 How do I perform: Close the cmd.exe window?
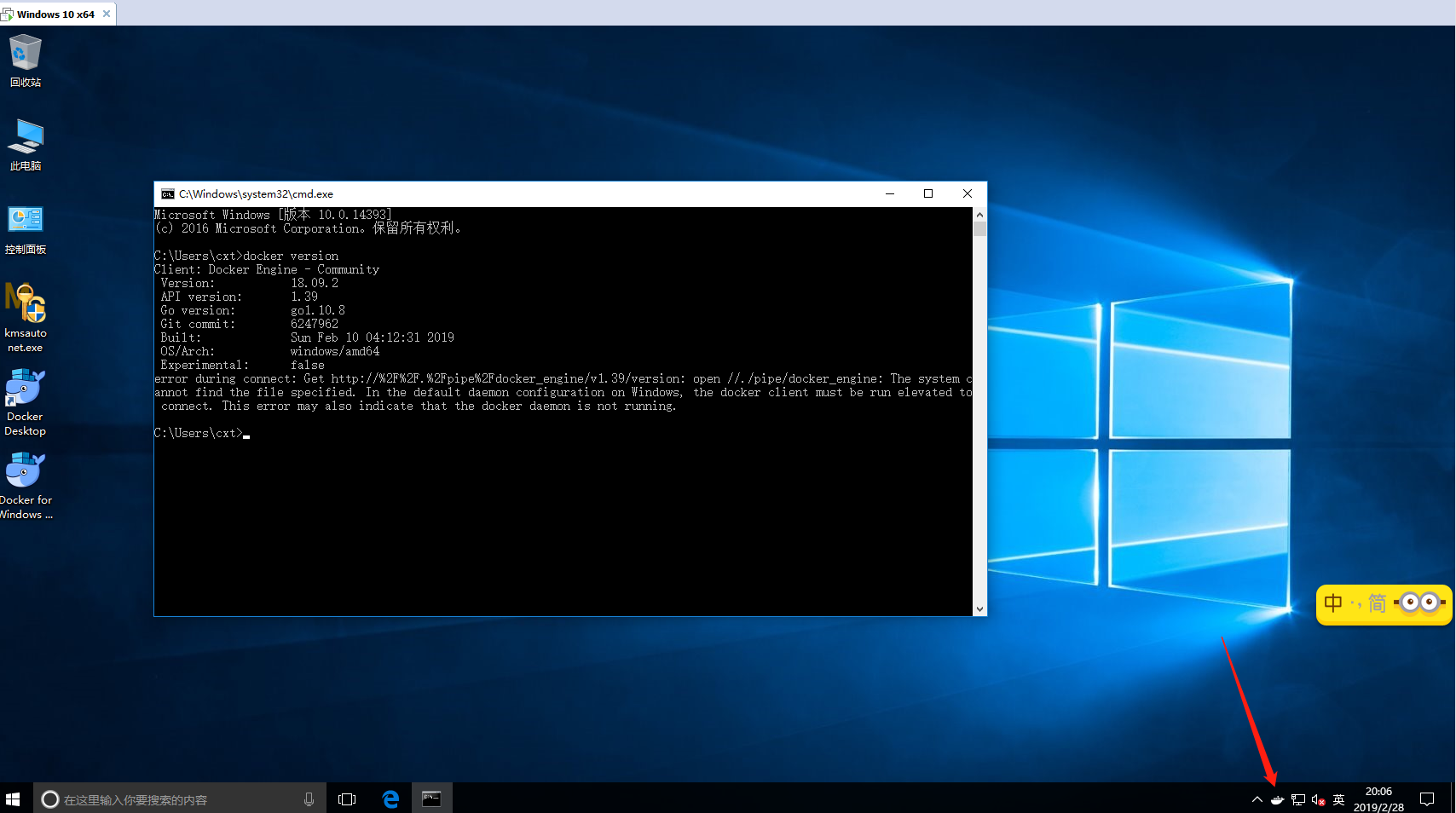(x=968, y=194)
